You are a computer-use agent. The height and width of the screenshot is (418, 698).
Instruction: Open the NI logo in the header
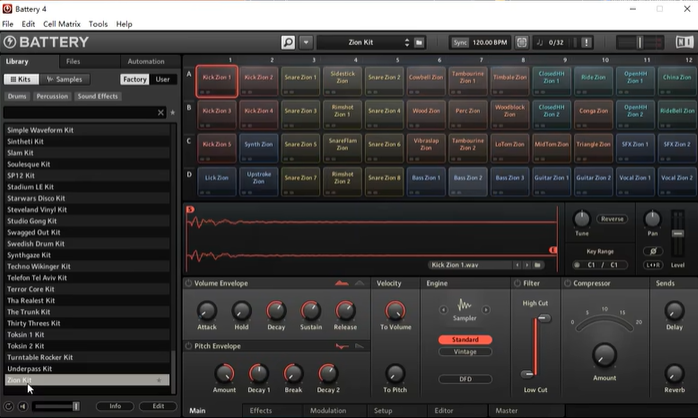pos(684,42)
